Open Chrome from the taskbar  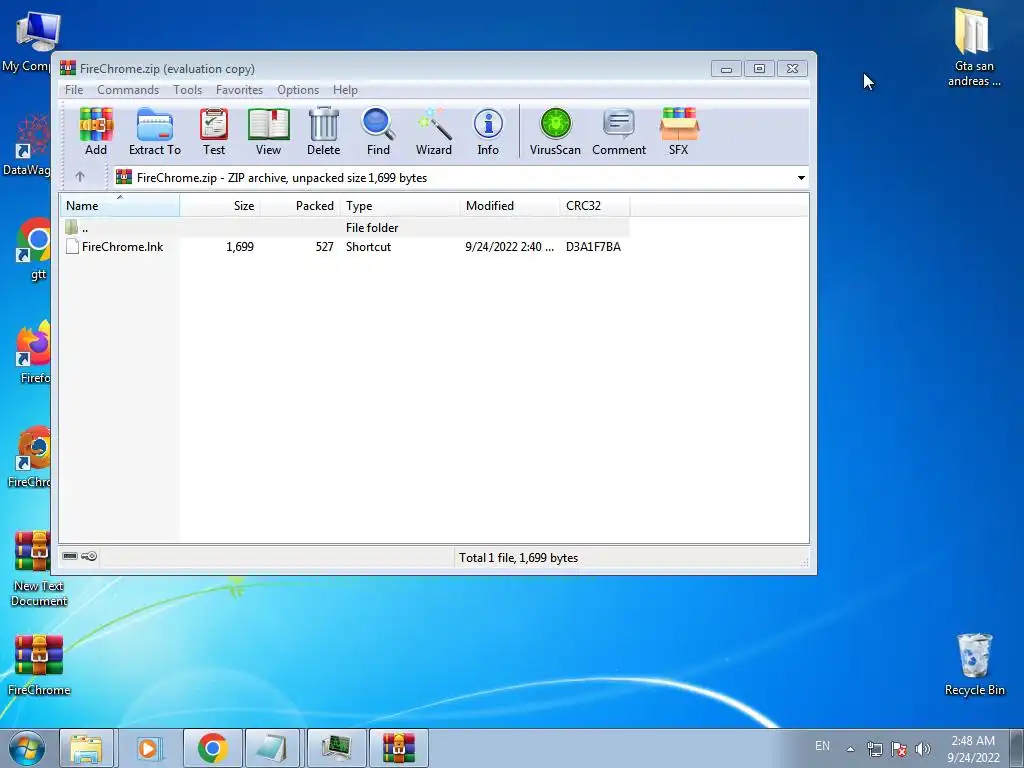click(213, 748)
